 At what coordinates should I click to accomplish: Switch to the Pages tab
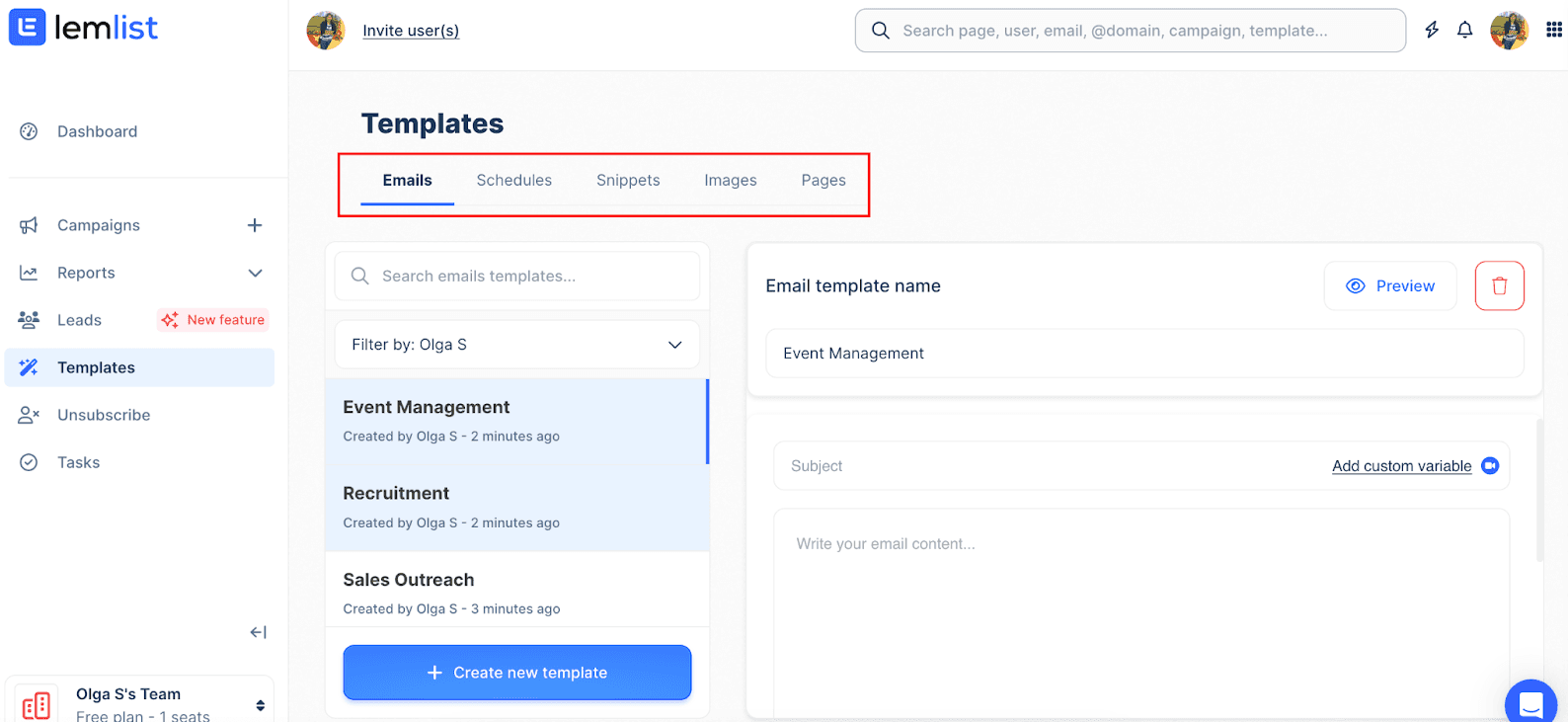(823, 180)
